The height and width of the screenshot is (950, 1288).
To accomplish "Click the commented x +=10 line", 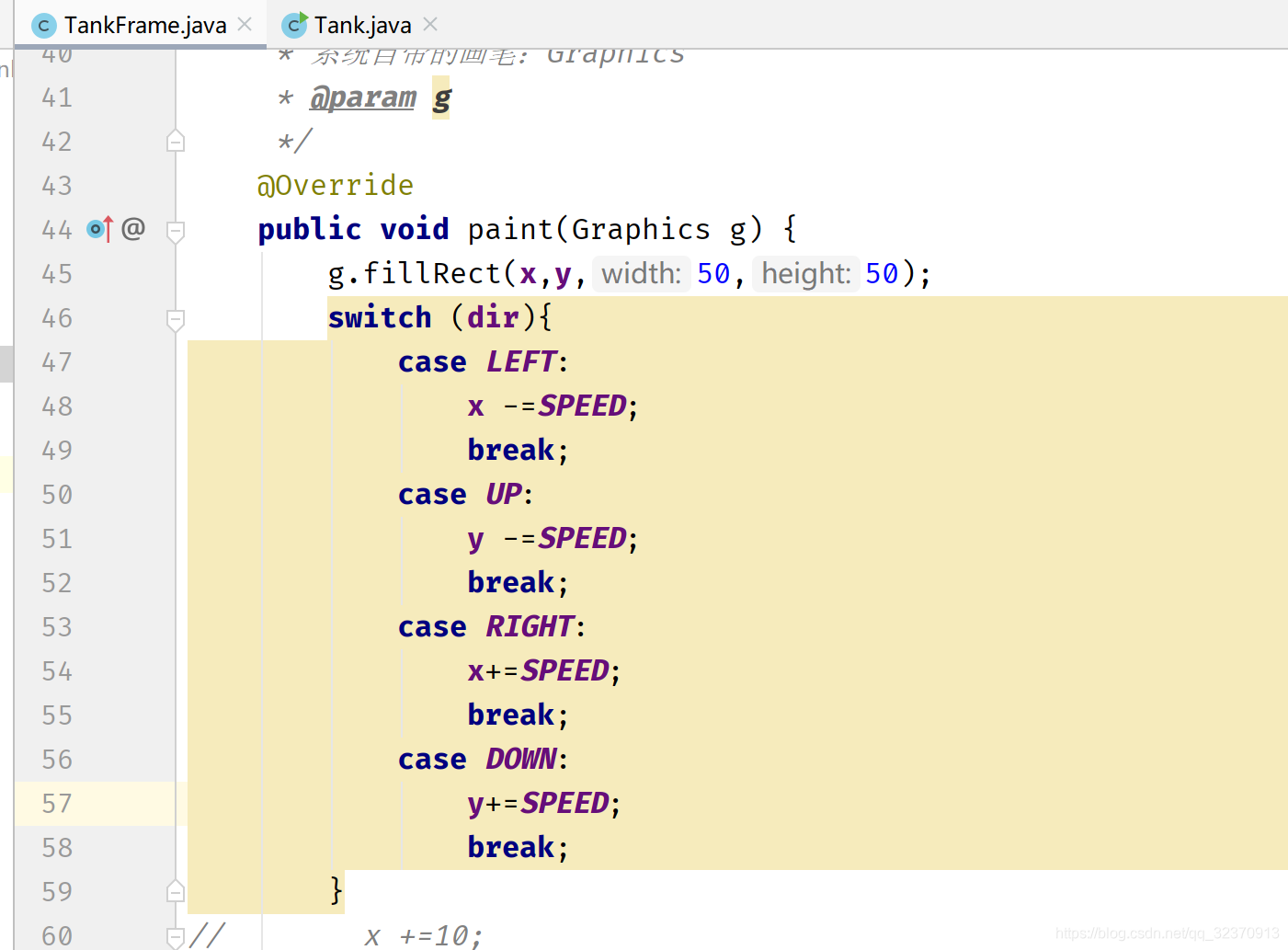I will click(423, 935).
